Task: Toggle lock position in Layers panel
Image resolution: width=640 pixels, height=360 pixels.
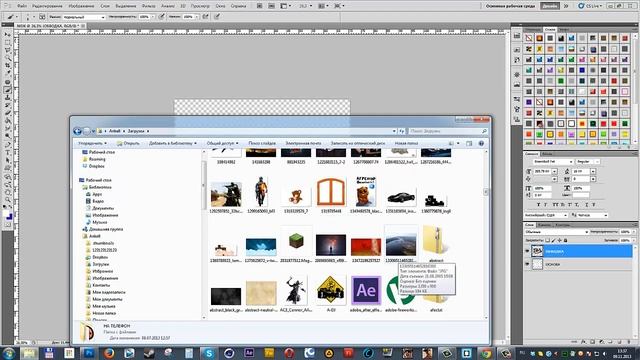Action: [559, 240]
